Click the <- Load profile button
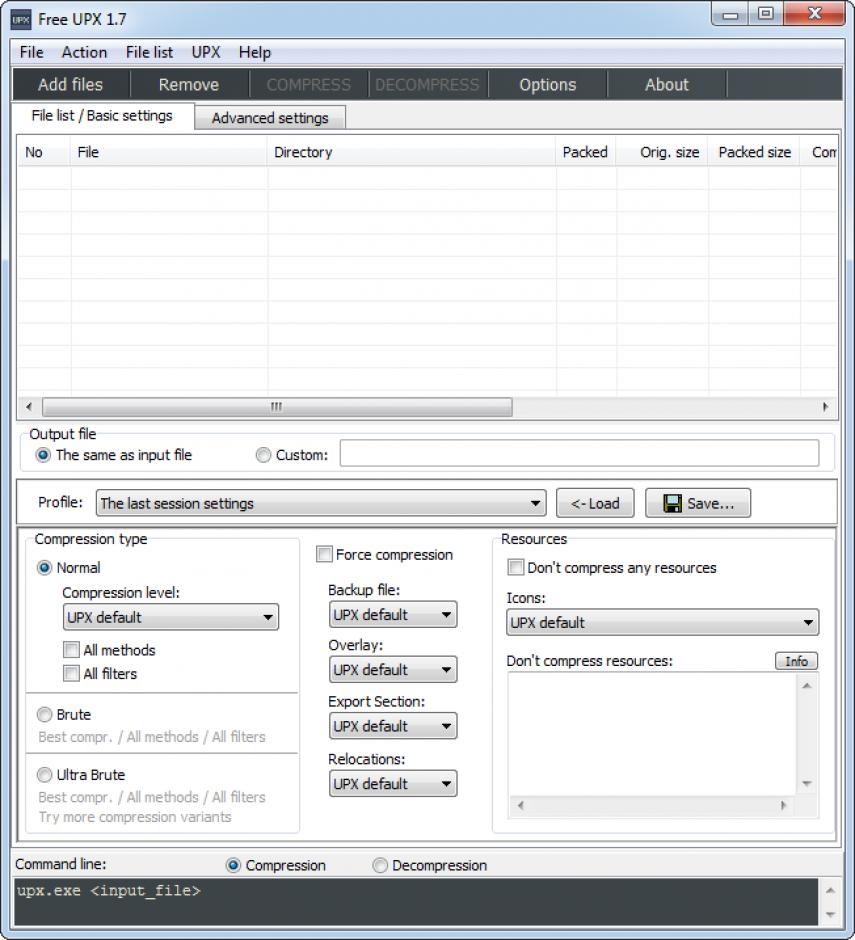855x940 pixels. pyautogui.click(x=595, y=503)
